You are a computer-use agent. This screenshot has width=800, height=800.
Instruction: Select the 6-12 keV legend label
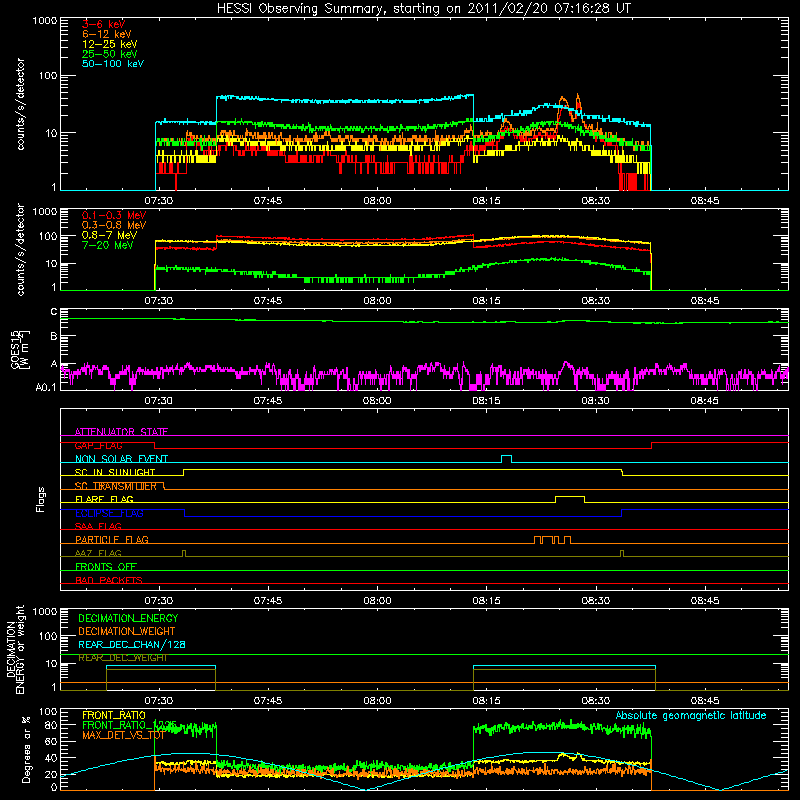[x=107, y=34]
